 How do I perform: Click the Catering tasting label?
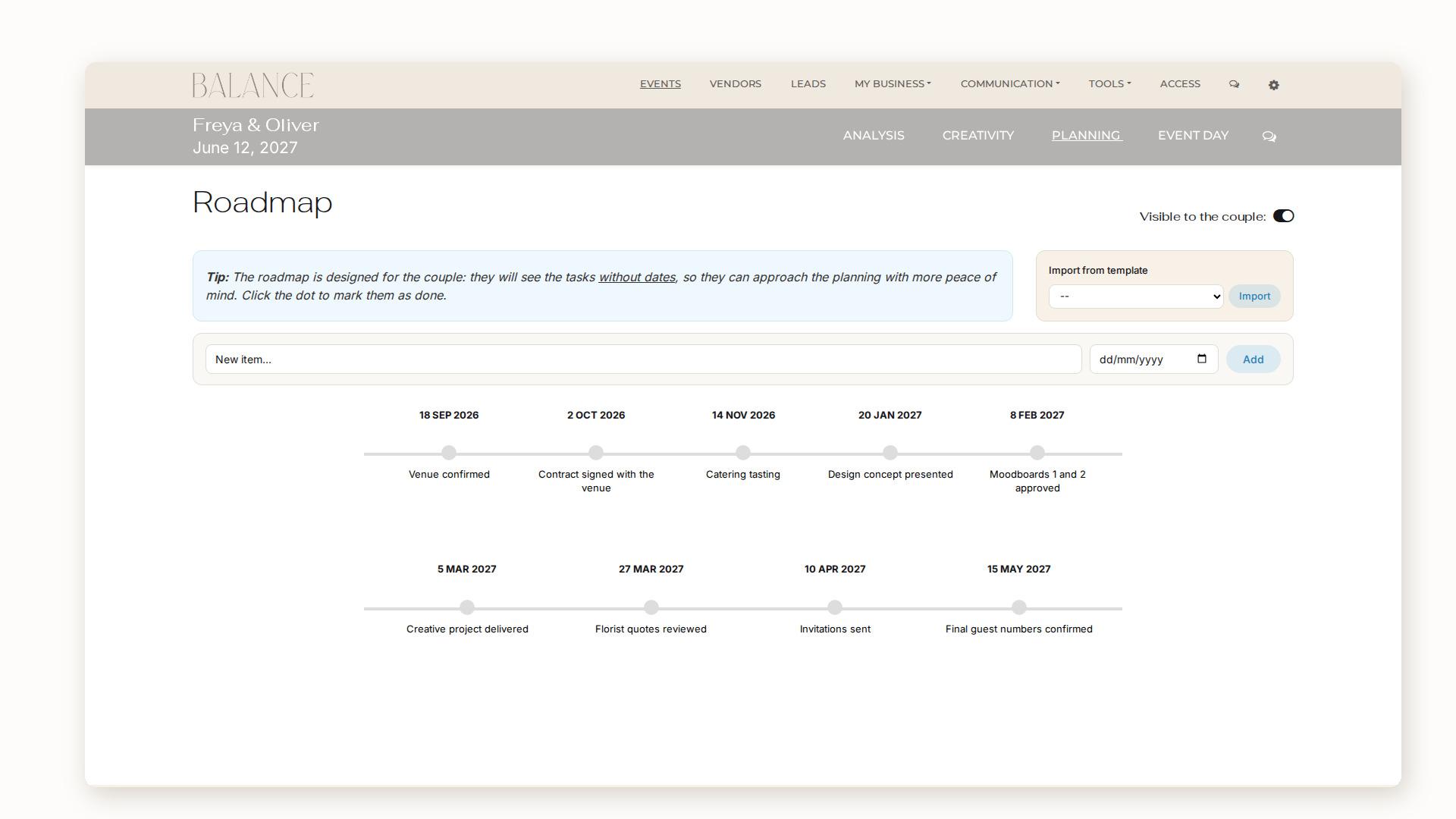coord(743,475)
